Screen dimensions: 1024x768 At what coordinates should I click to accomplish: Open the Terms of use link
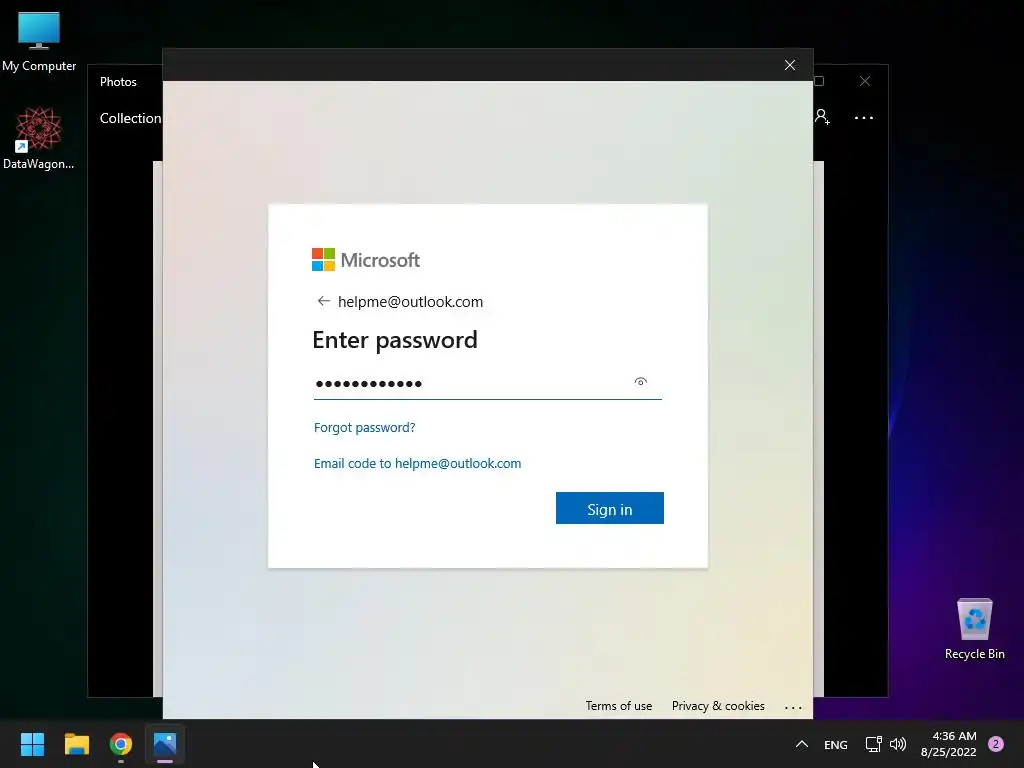coord(618,706)
